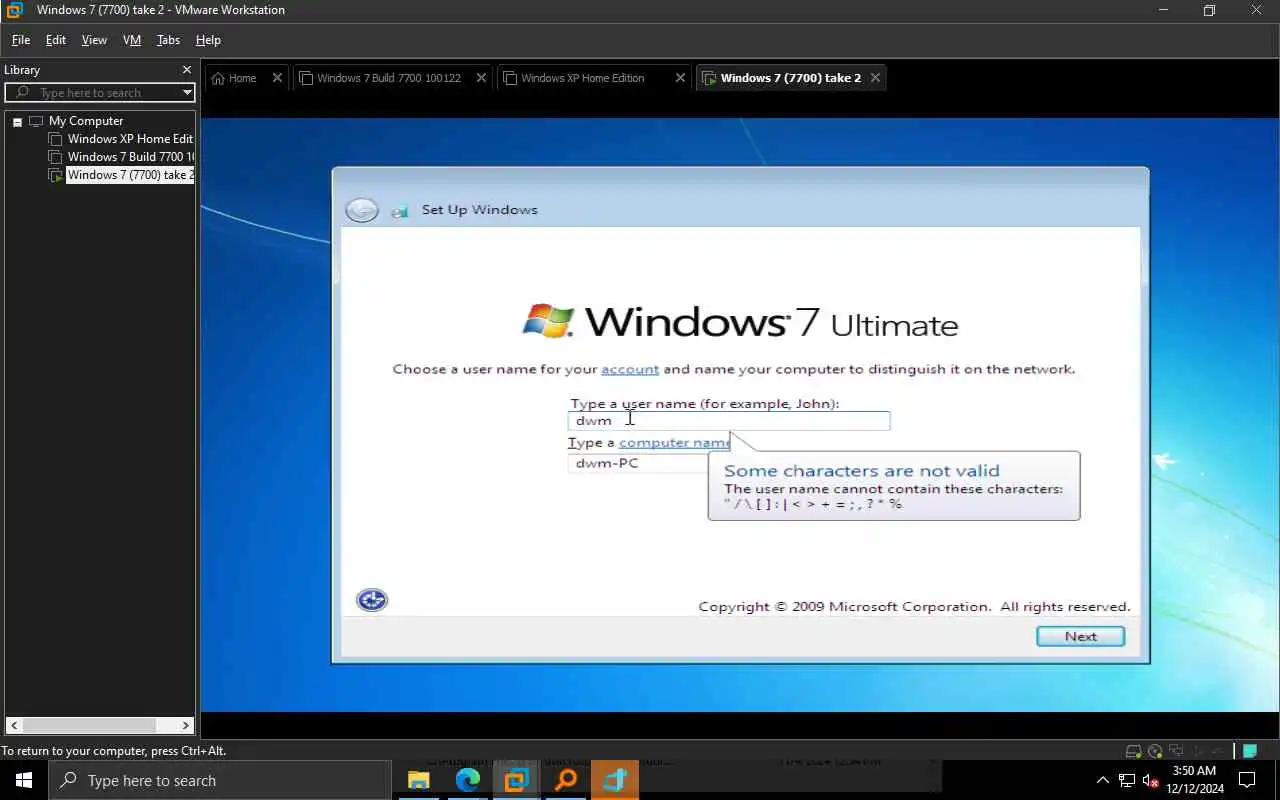Click the 'Some characters are not valid' tooltip

[x=894, y=485]
